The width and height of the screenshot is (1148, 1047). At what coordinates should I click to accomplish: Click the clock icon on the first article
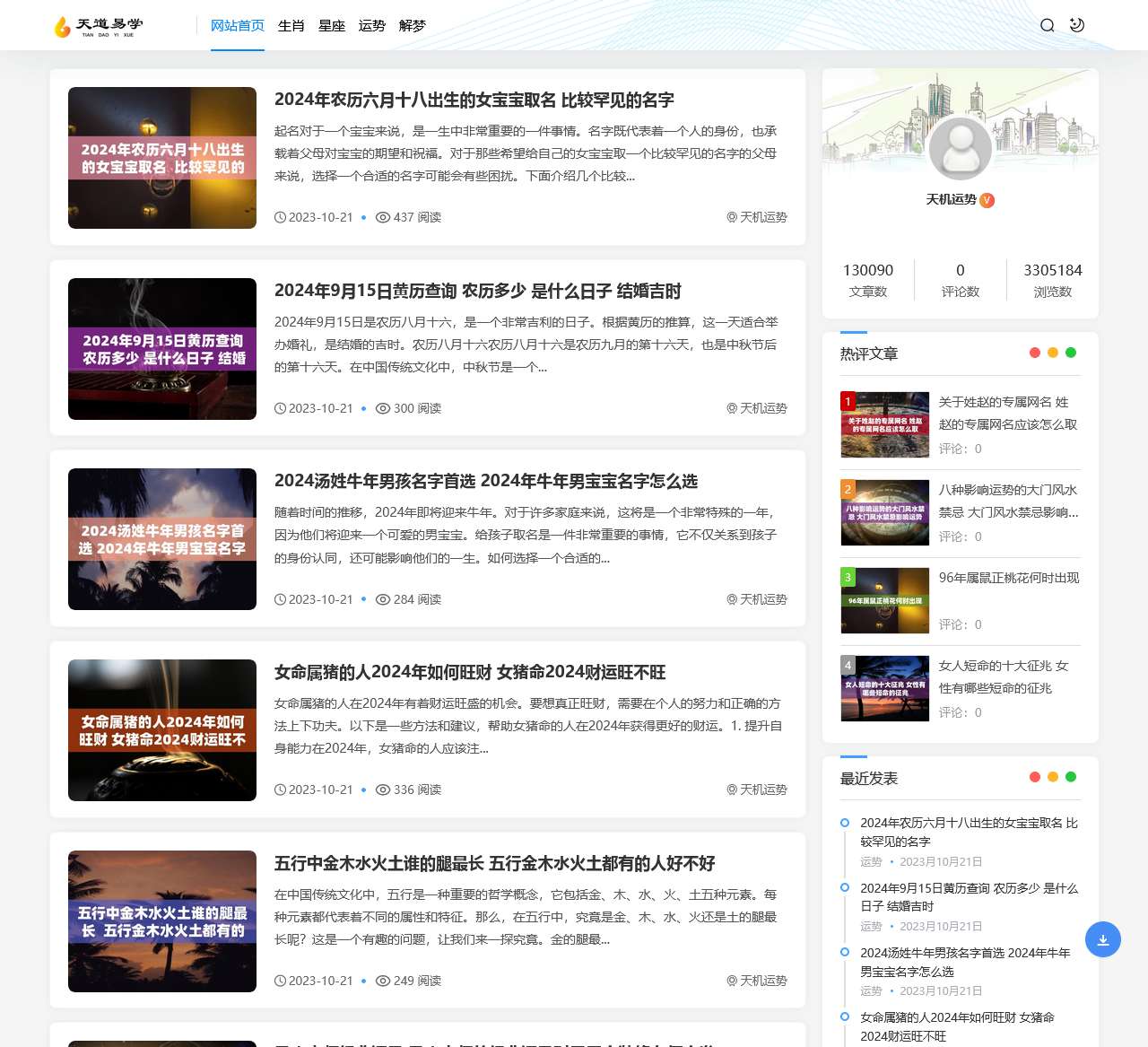point(280,217)
